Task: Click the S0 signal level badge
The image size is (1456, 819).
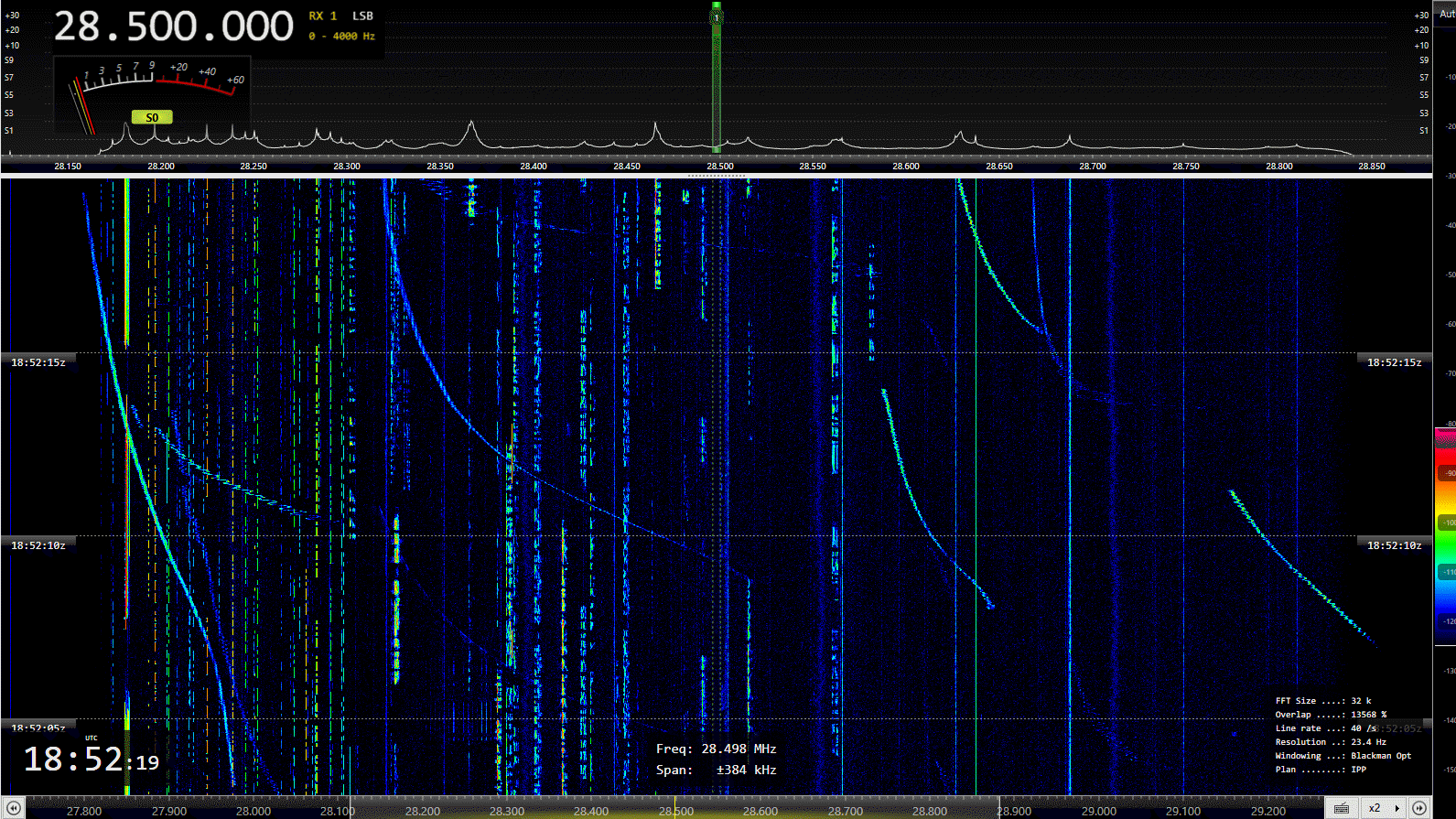Action: click(152, 117)
